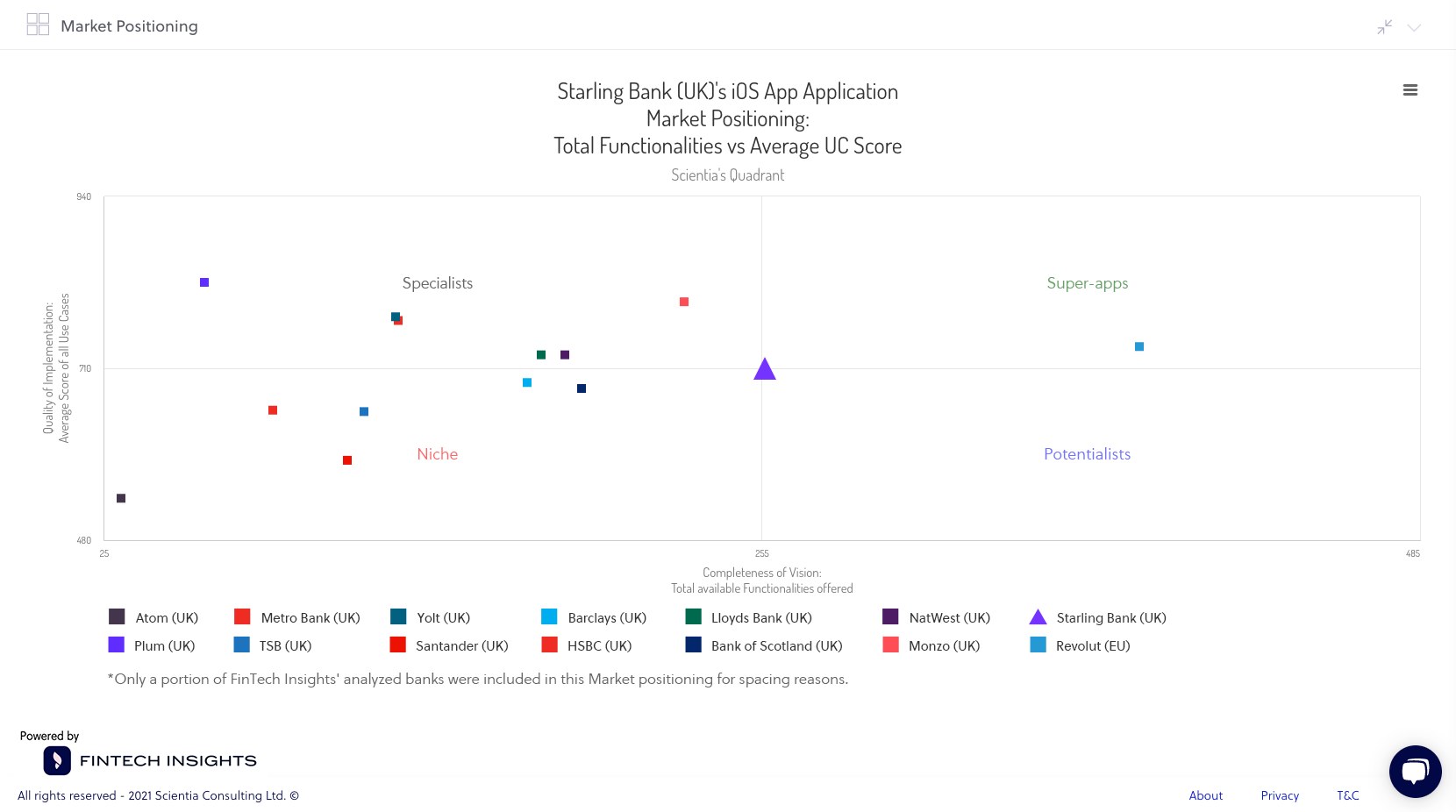
Task: Select the Starling Bank purple triangle marker
Action: (x=764, y=369)
